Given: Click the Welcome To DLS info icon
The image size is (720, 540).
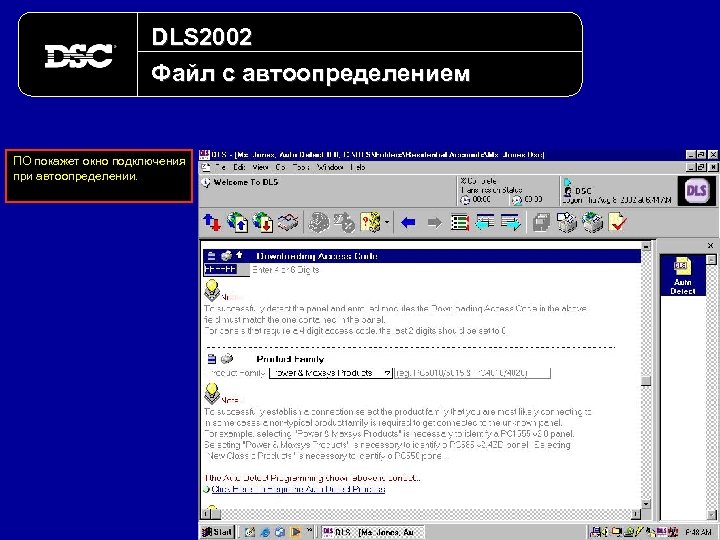Looking at the screenshot, I should [206, 182].
